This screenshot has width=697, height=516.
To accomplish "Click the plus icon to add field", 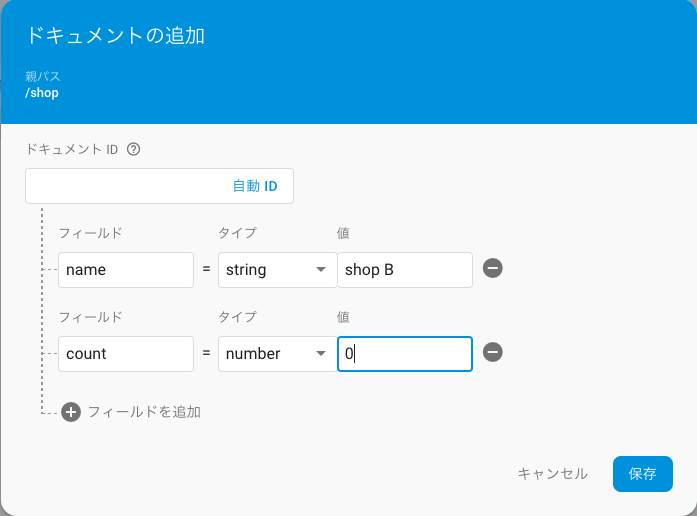I will click(x=71, y=412).
